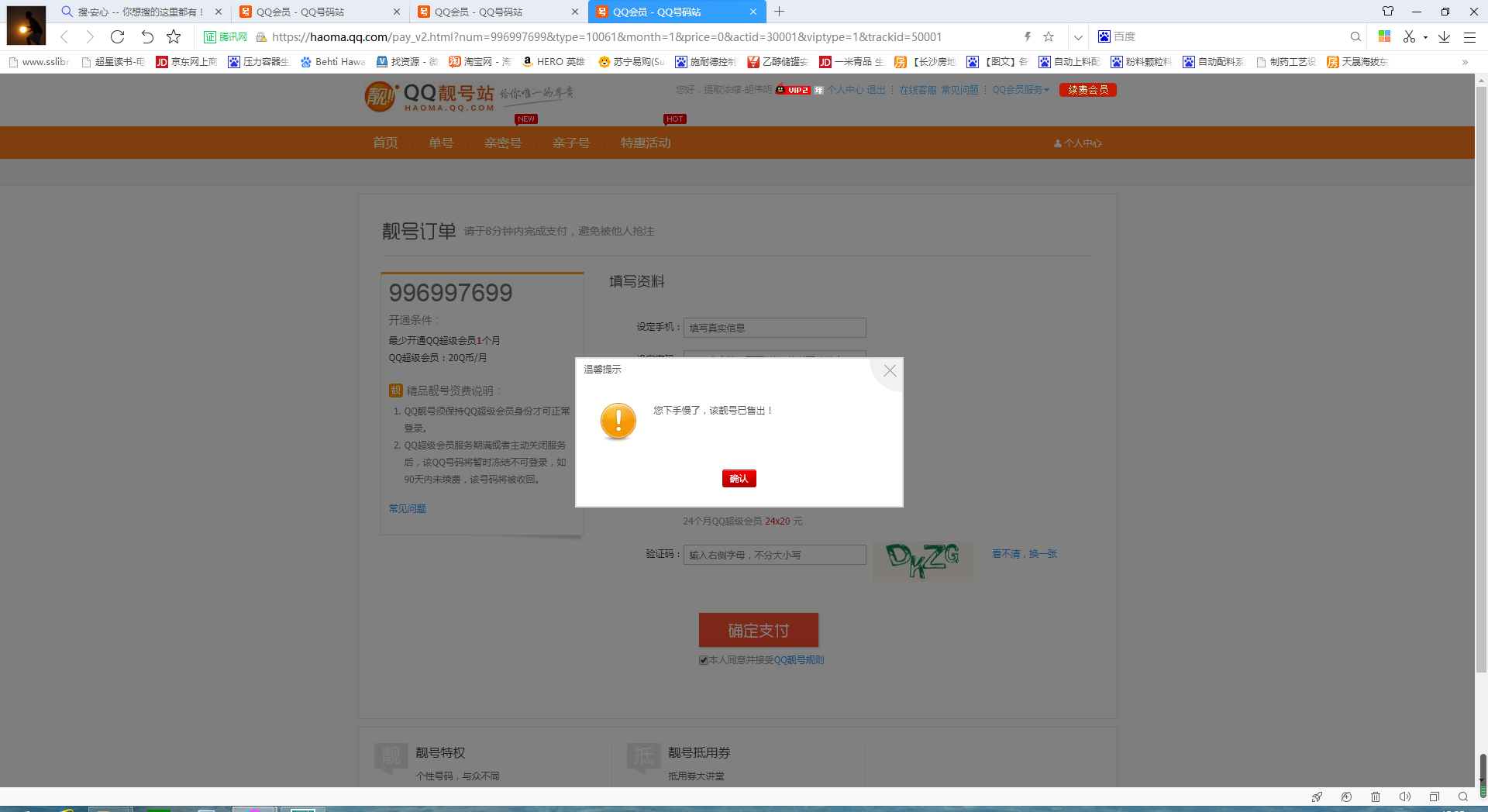The image size is (1488, 812).
Task: Click the orange warning icon in dialog
Action: [618, 421]
